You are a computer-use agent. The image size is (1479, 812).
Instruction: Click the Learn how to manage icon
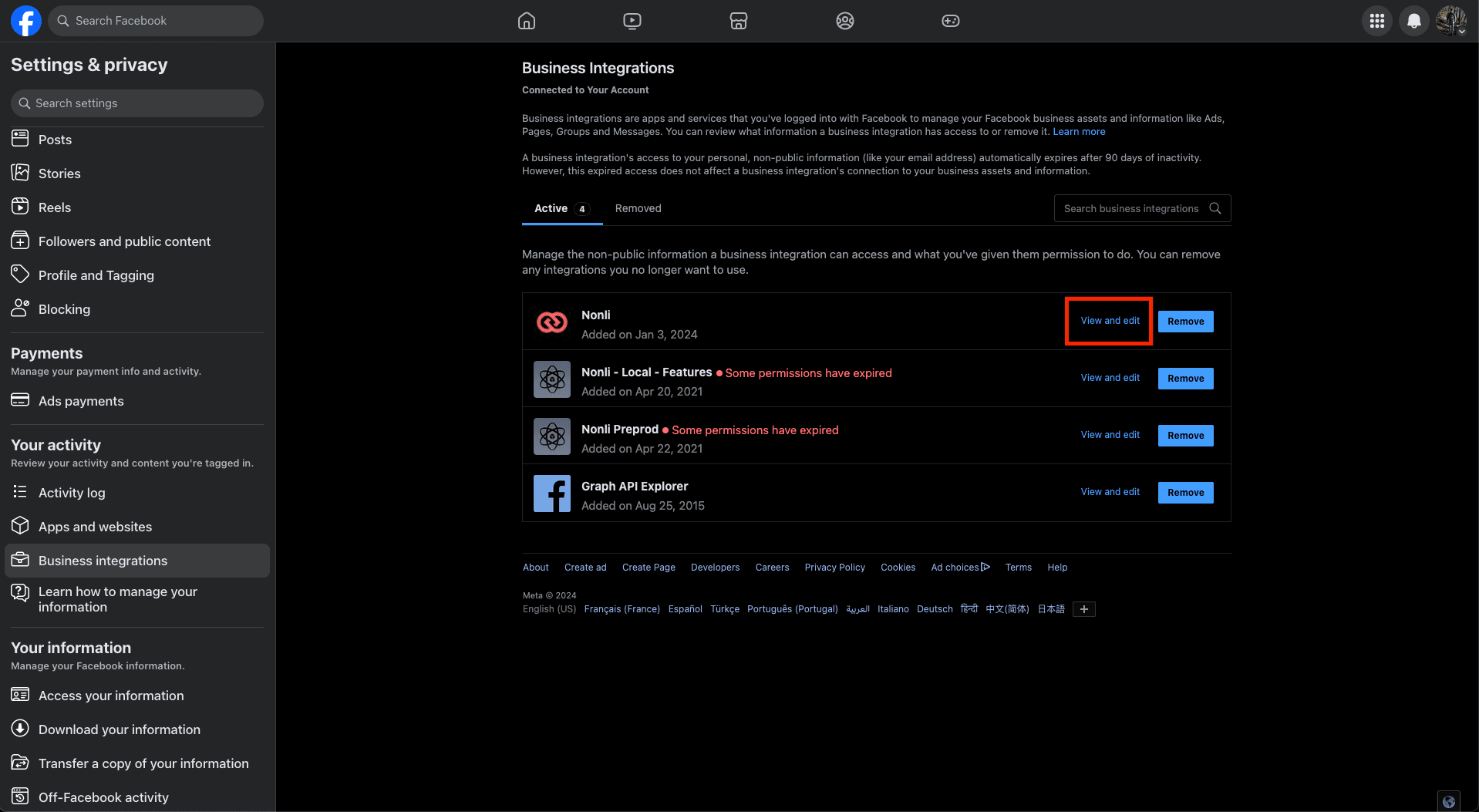(20, 592)
